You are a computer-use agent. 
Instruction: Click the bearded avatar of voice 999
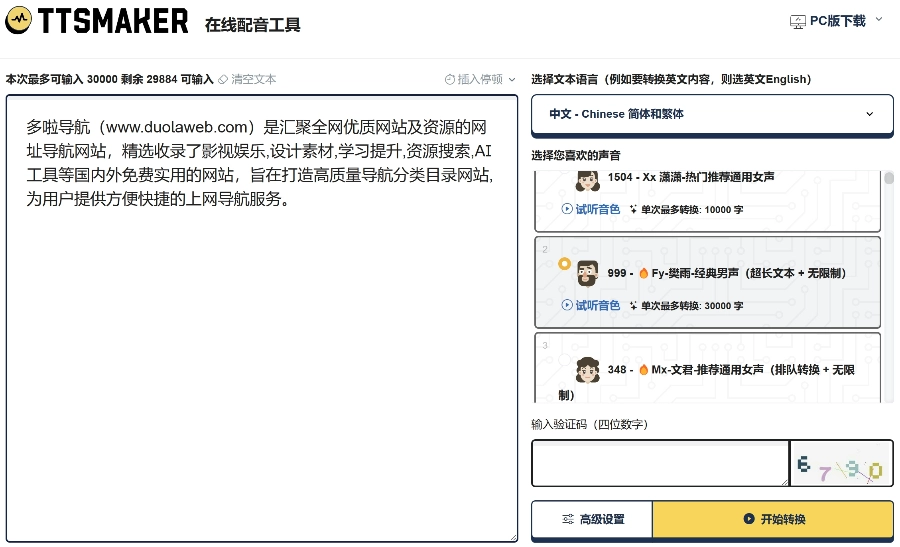click(587, 273)
